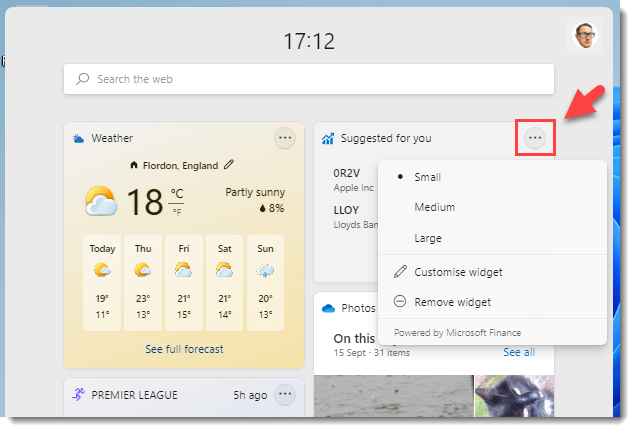
Task: Open See all photos link
Action: click(x=519, y=352)
